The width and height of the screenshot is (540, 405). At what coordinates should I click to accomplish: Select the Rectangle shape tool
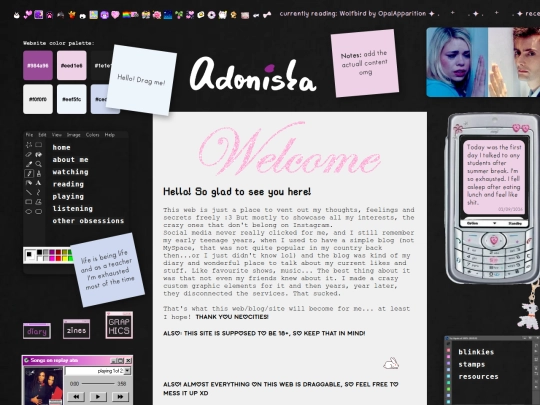29,202
